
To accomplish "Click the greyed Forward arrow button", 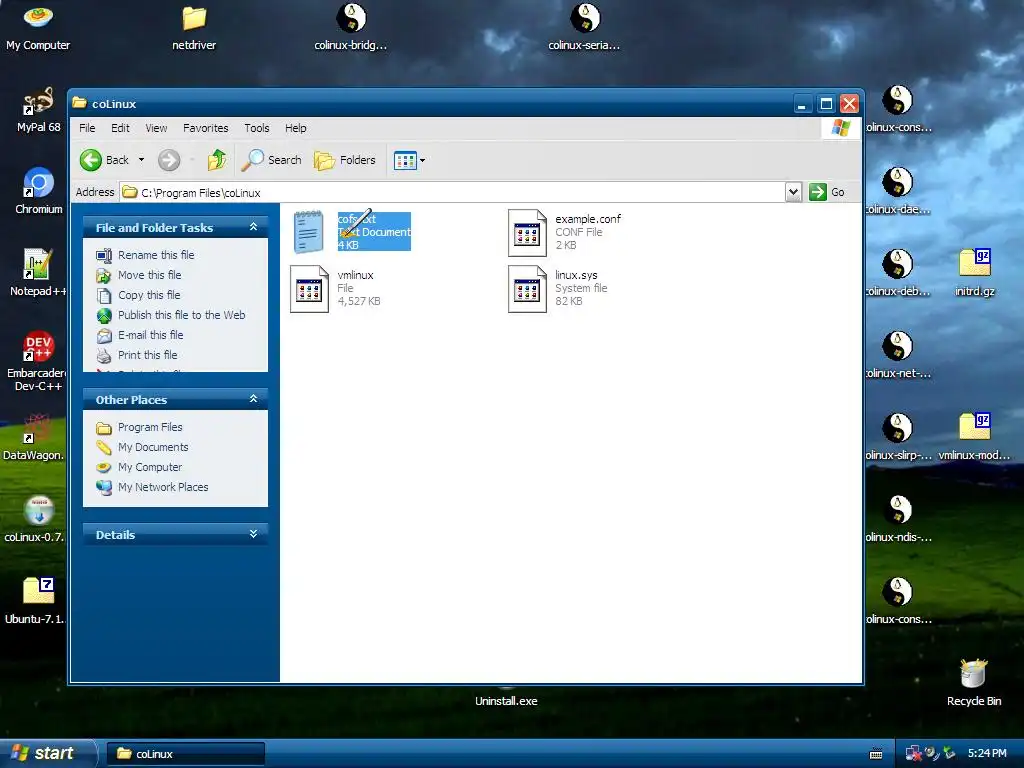I will [x=168, y=160].
